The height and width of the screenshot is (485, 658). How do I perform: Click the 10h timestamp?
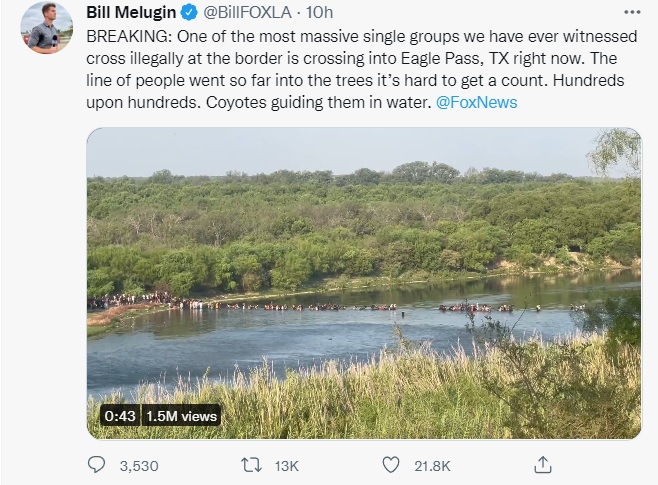click(319, 13)
